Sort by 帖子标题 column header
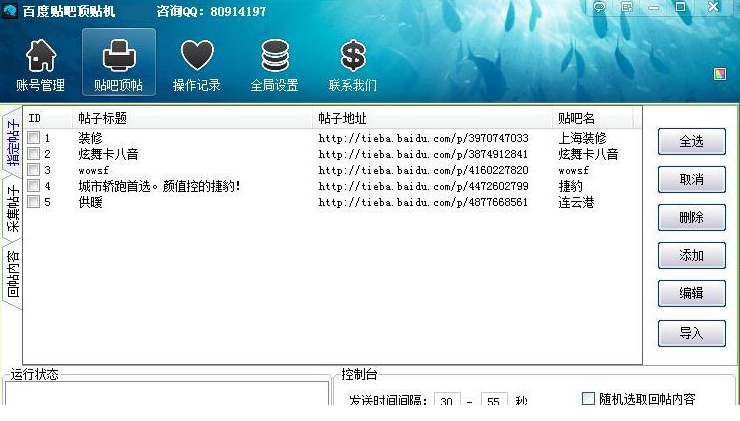The width and height of the screenshot is (740, 421). 193,118
